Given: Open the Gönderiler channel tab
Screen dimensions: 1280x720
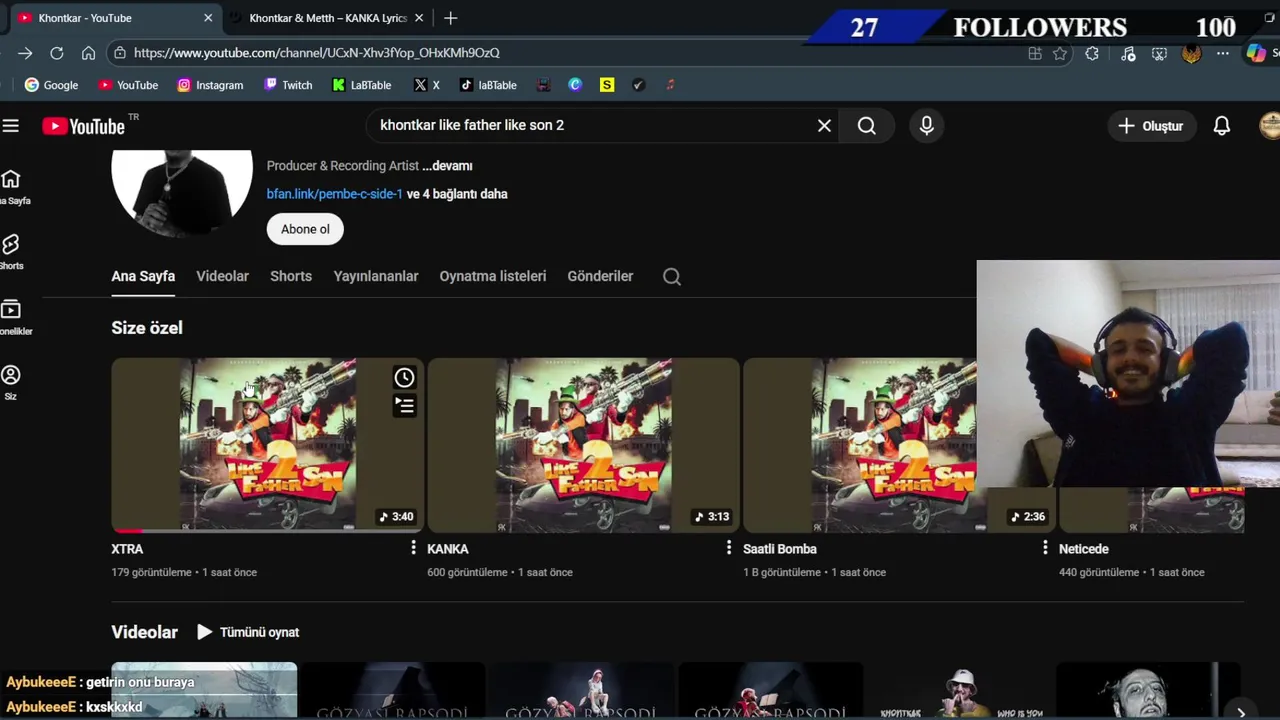Looking at the screenshot, I should coord(600,276).
